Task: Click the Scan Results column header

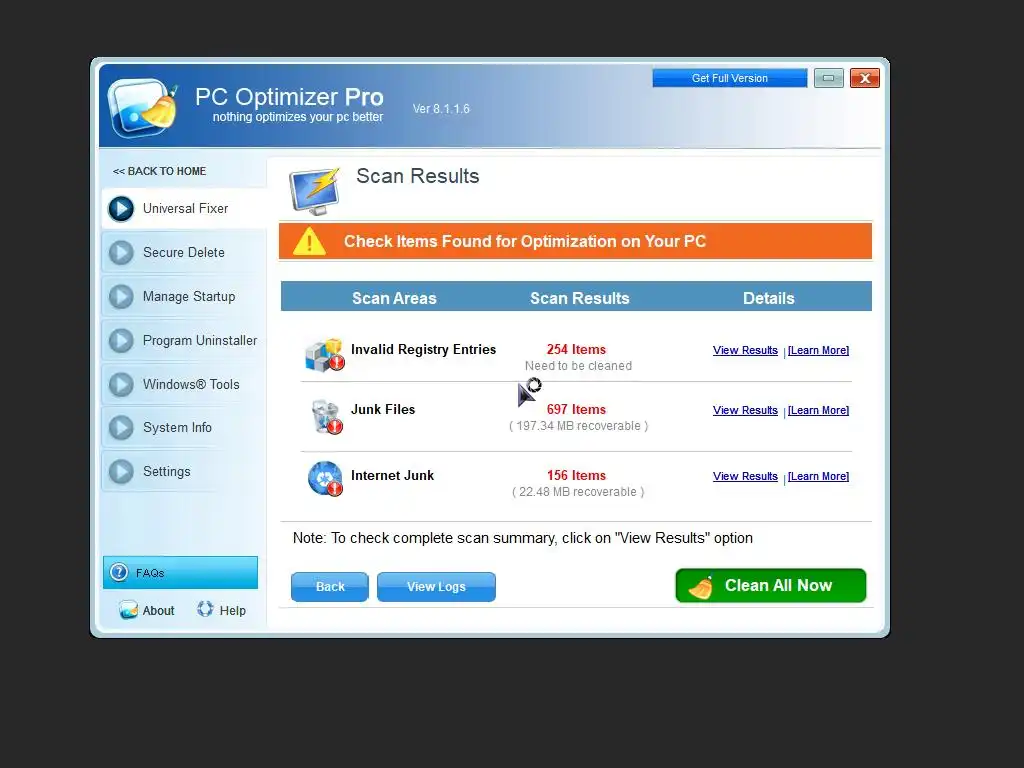Action: click(579, 298)
